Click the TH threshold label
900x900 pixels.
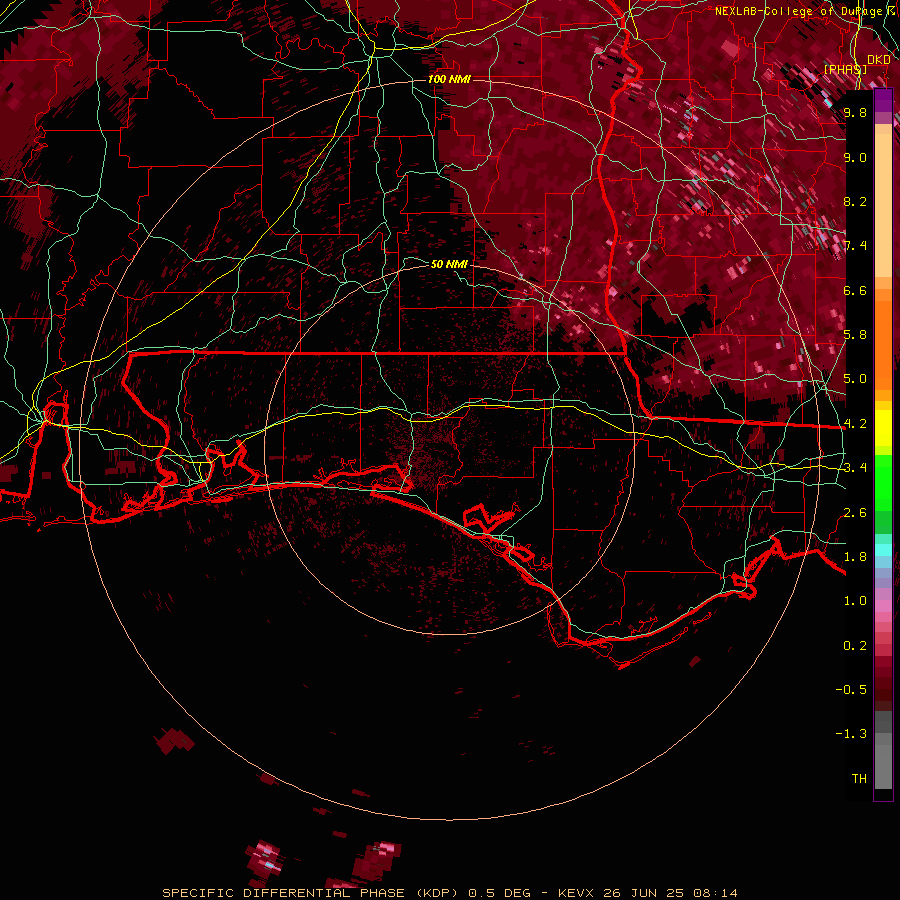coord(859,779)
